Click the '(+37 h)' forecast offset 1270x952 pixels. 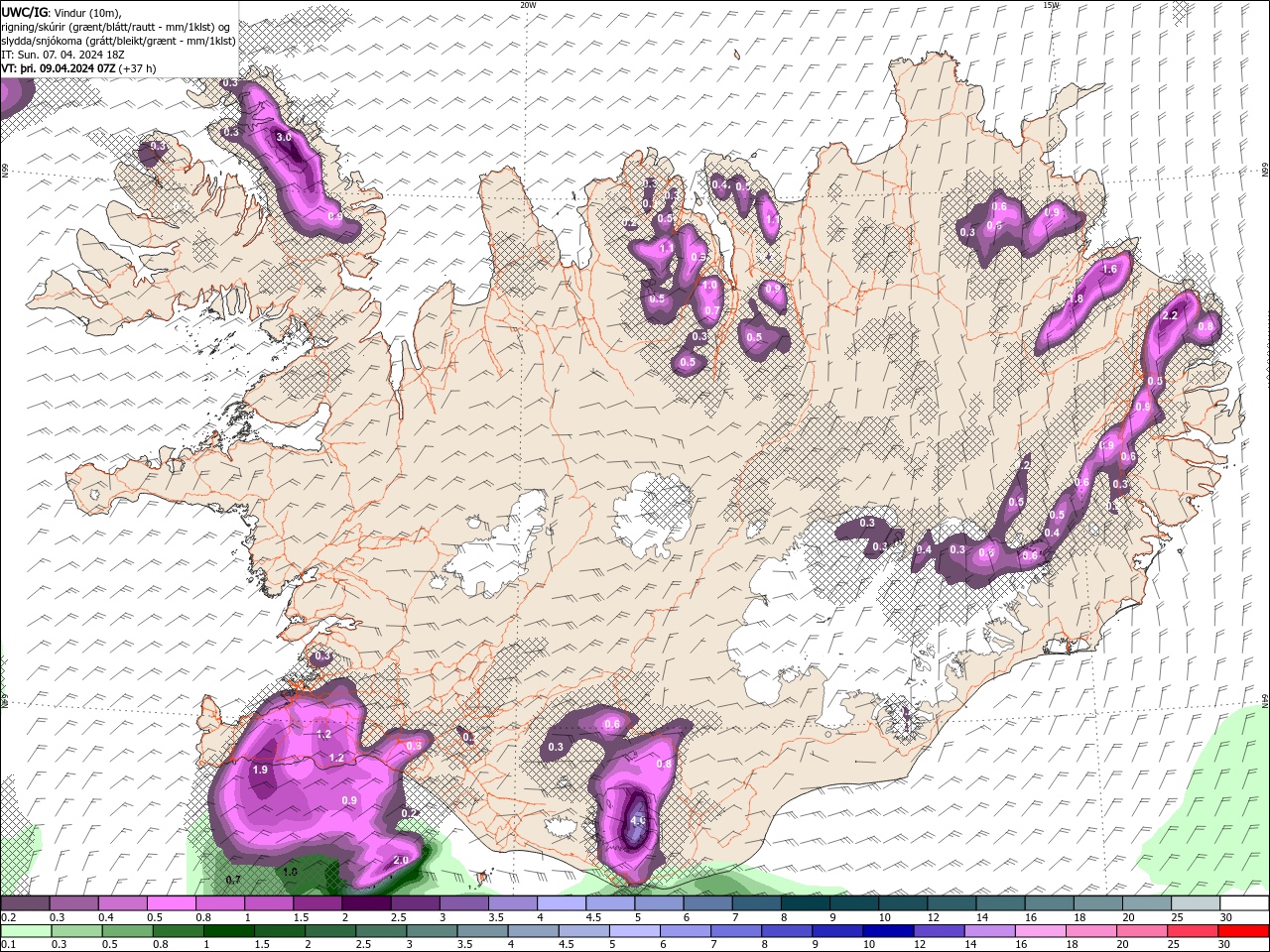(137, 68)
